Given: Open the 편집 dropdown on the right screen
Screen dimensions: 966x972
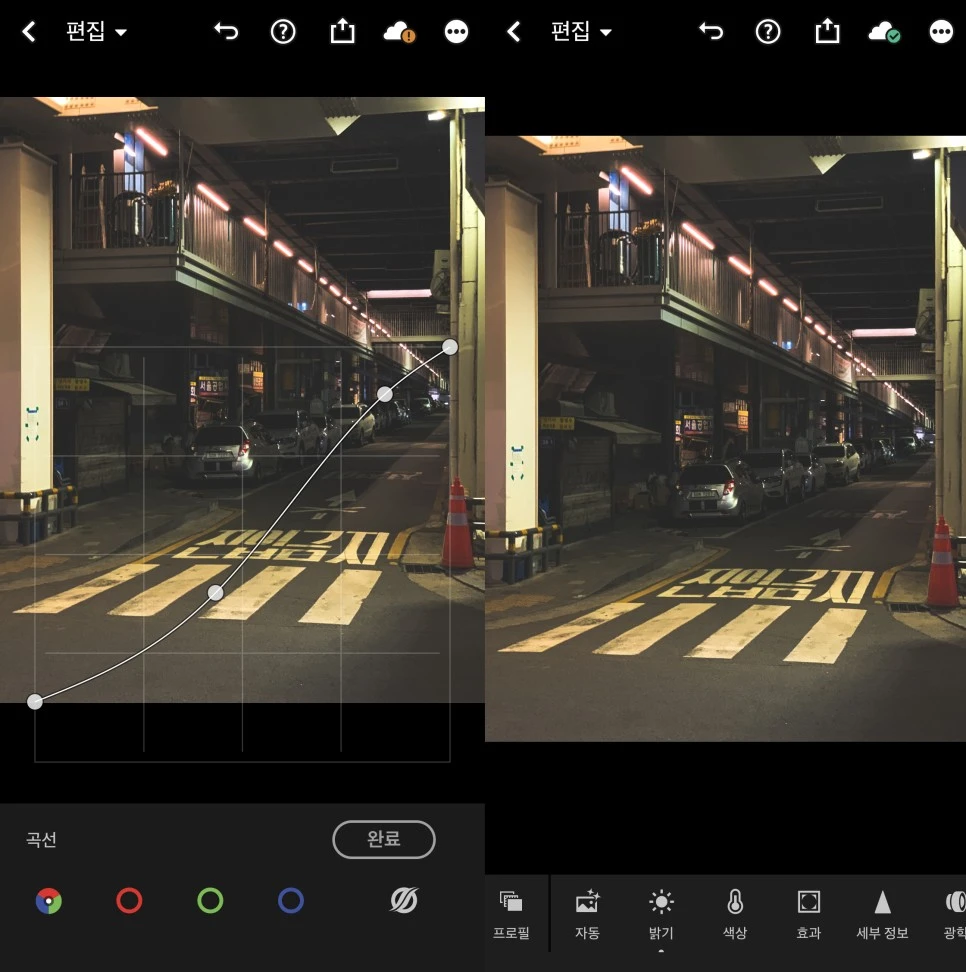Looking at the screenshot, I should pyautogui.click(x=581, y=32).
